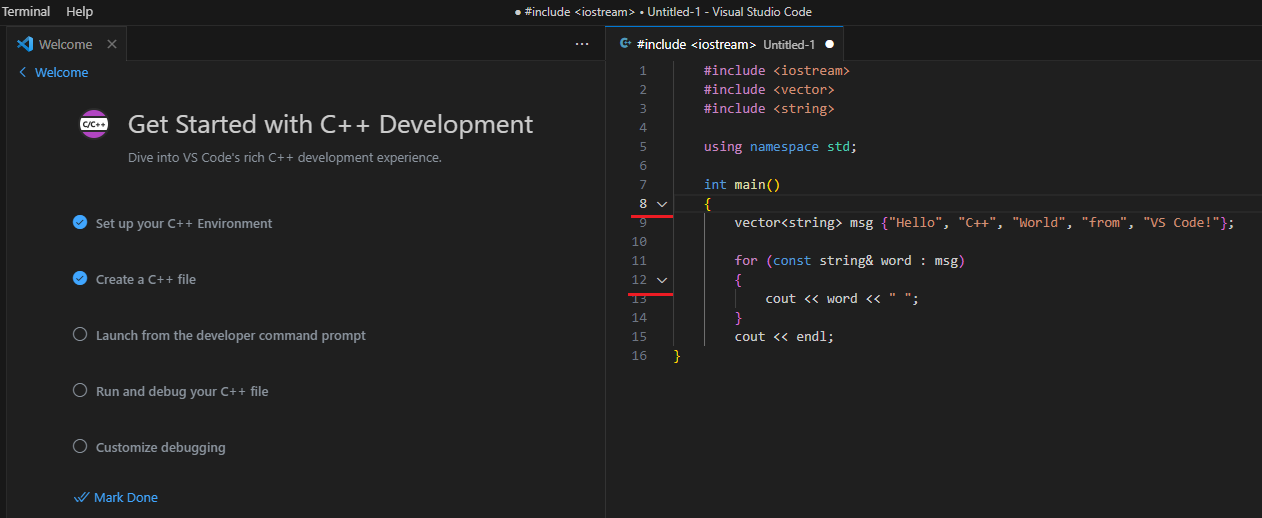Collapse the code fold chevron at line 12
The image size is (1262, 518).
(x=661, y=280)
